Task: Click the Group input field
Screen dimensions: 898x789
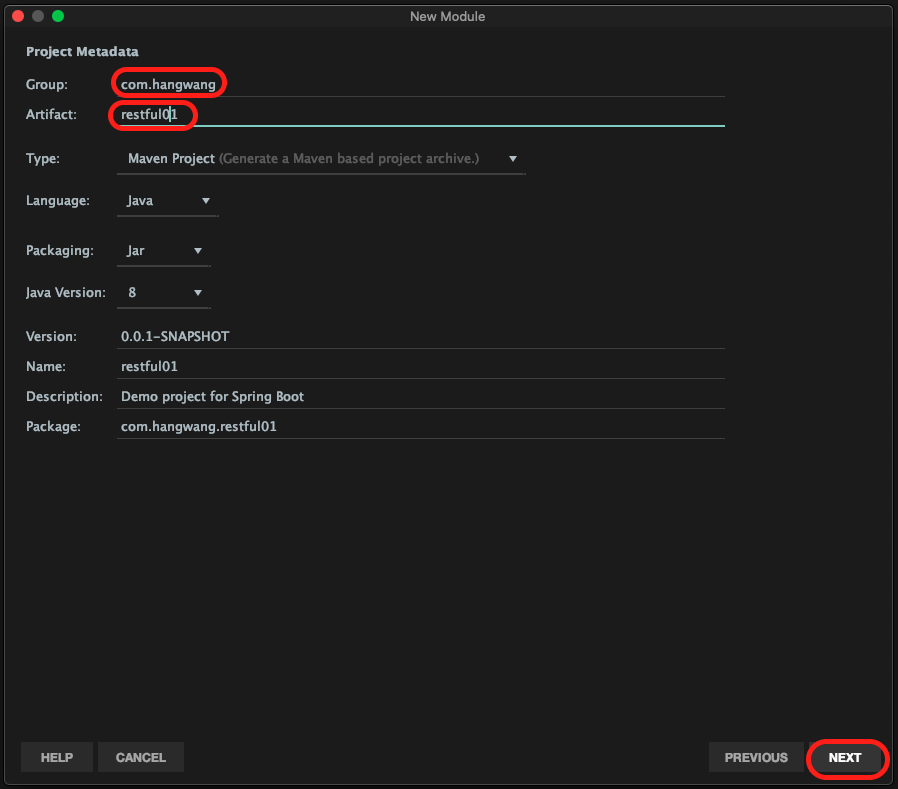Action: point(420,84)
